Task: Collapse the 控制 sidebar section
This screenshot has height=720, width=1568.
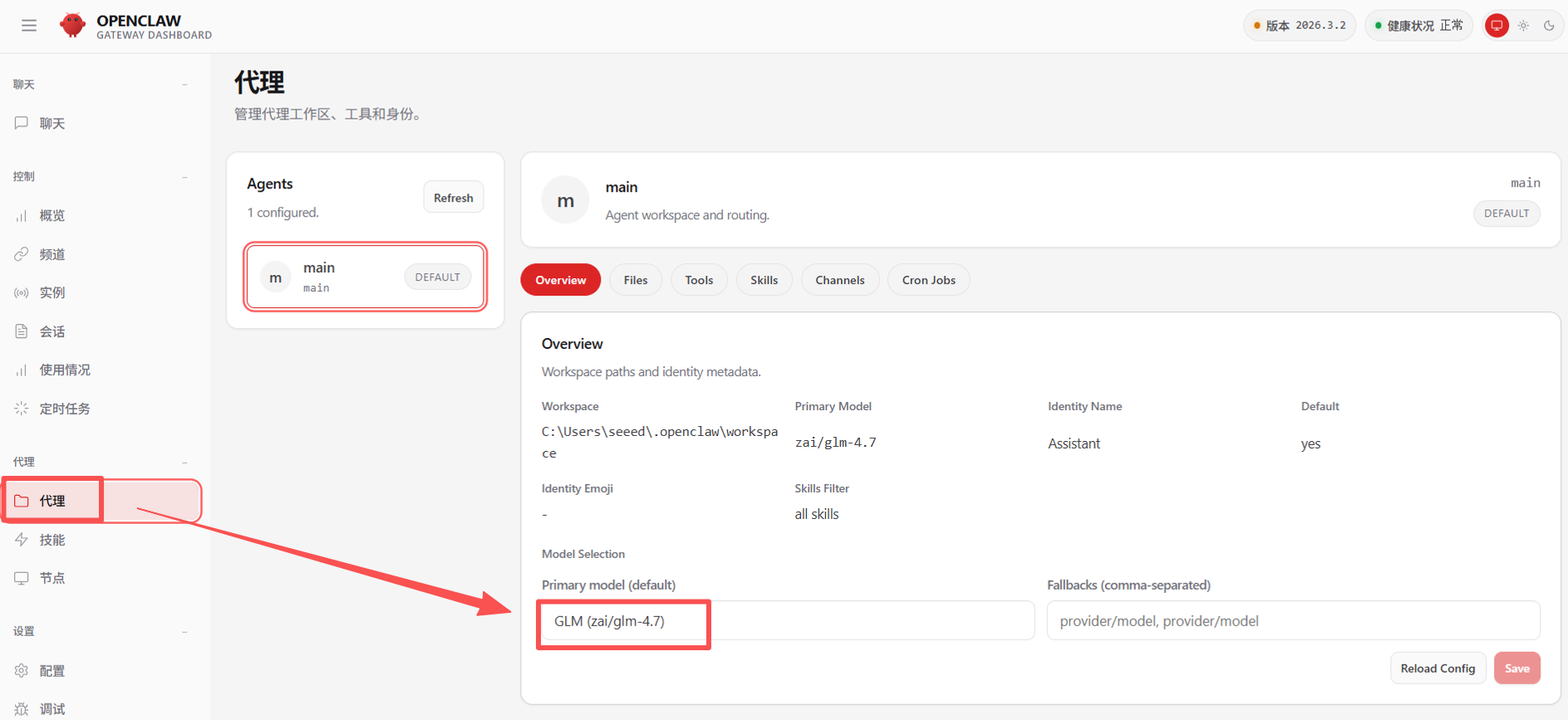Action: (184, 177)
